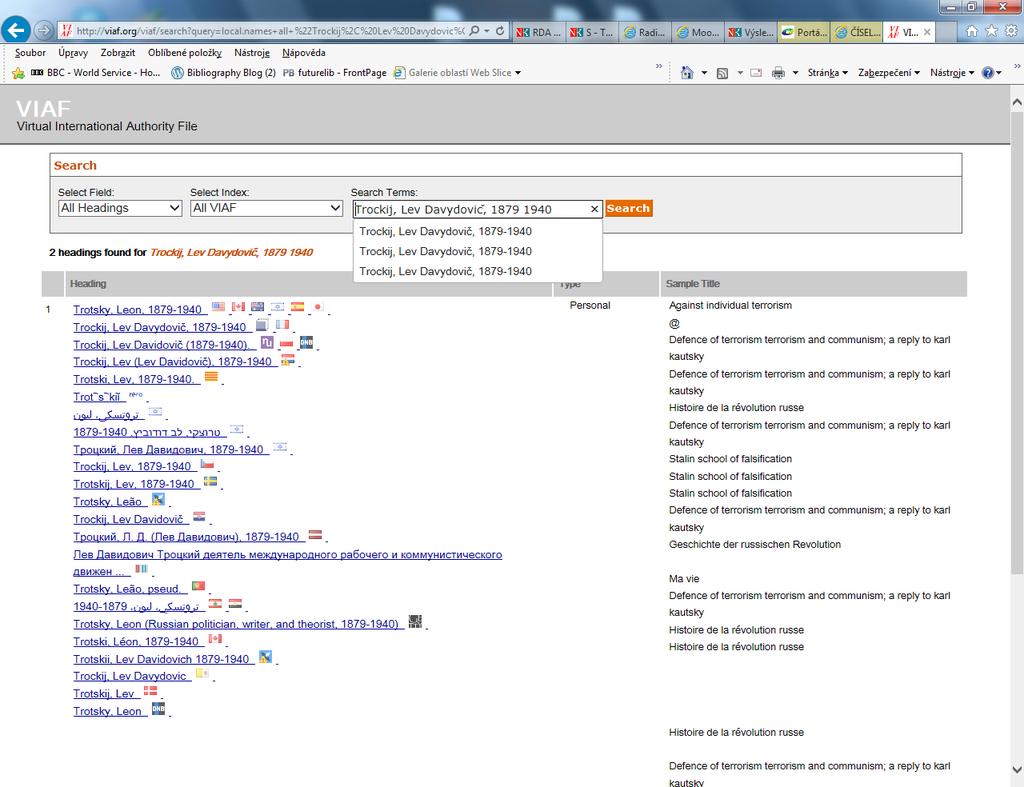
Task: Click the page scrollbar down arrow
Action: click(x=1017, y=769)
